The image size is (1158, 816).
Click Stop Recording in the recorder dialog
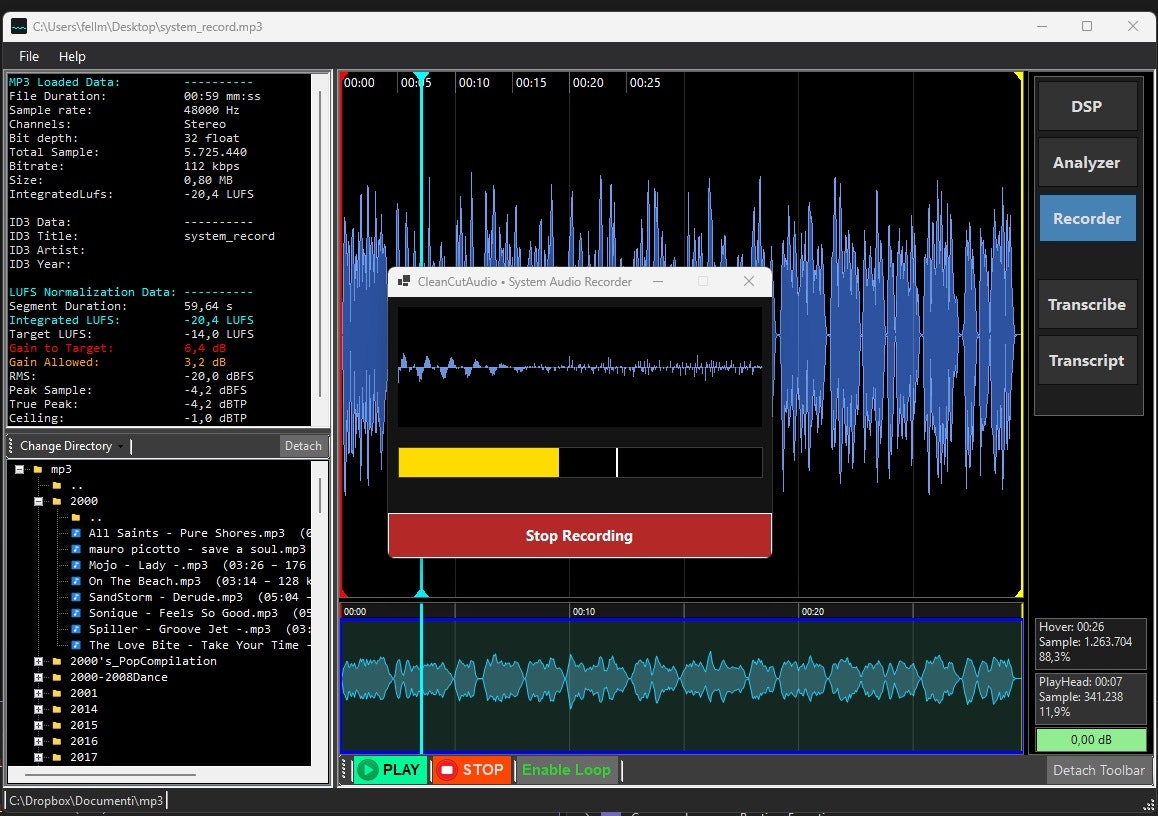tap(579, 535)
